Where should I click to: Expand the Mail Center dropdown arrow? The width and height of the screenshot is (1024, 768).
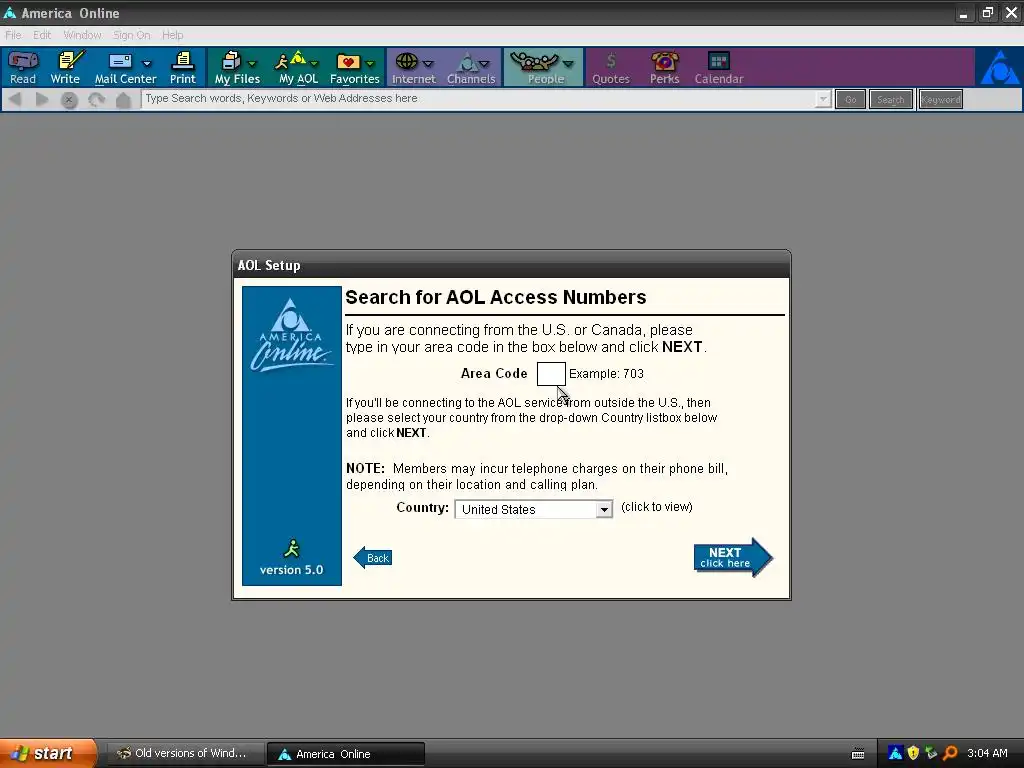point(146,63)
